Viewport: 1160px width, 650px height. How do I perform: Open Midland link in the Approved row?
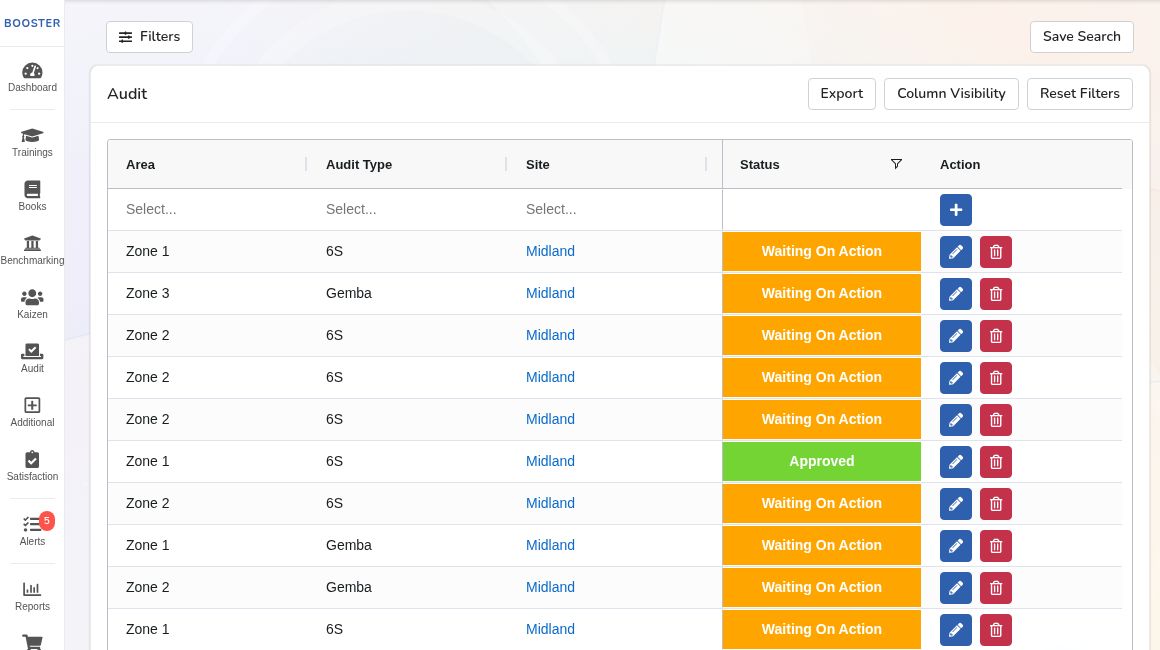click(x=550, y=461)
